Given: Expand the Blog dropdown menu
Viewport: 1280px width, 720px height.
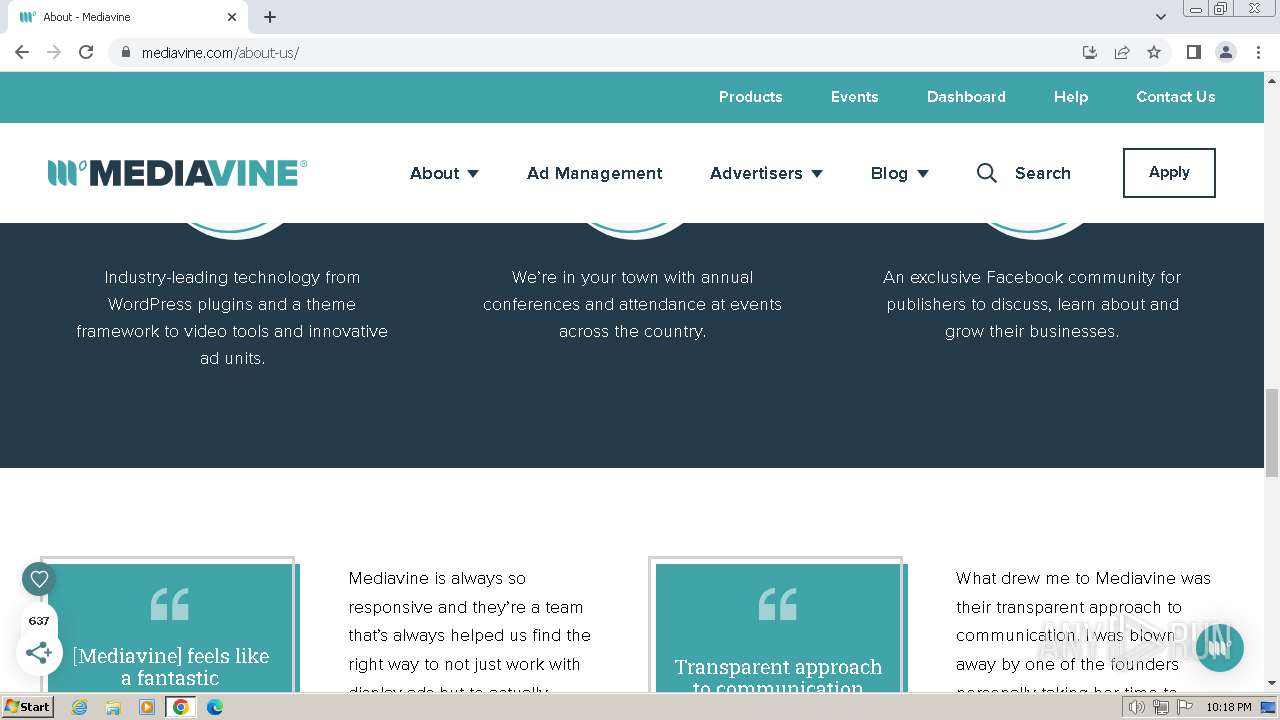Looking at the screenshot, I should [x=899, y=173].
